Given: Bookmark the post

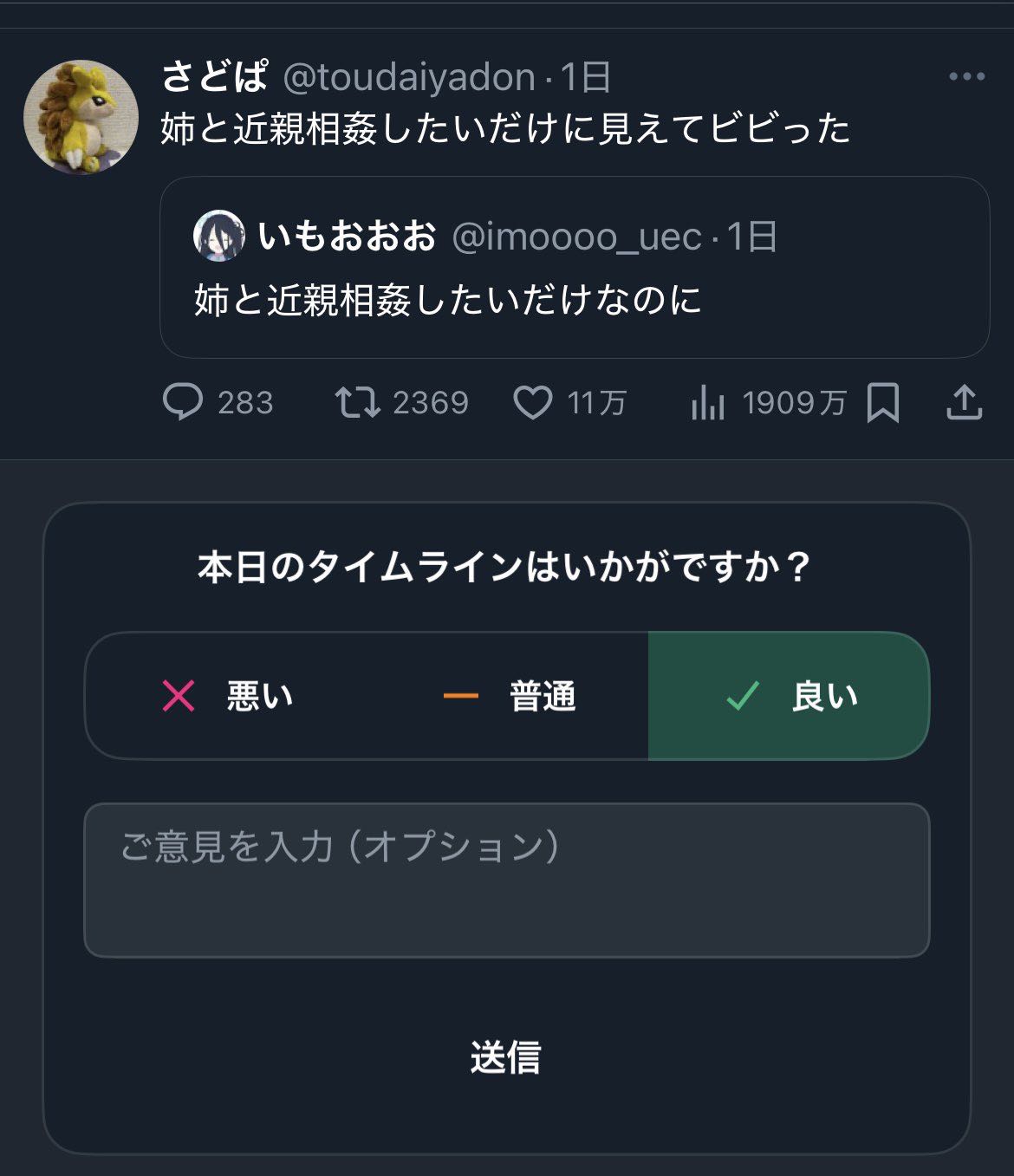Looking at the screenshot, I should point(883,403).
